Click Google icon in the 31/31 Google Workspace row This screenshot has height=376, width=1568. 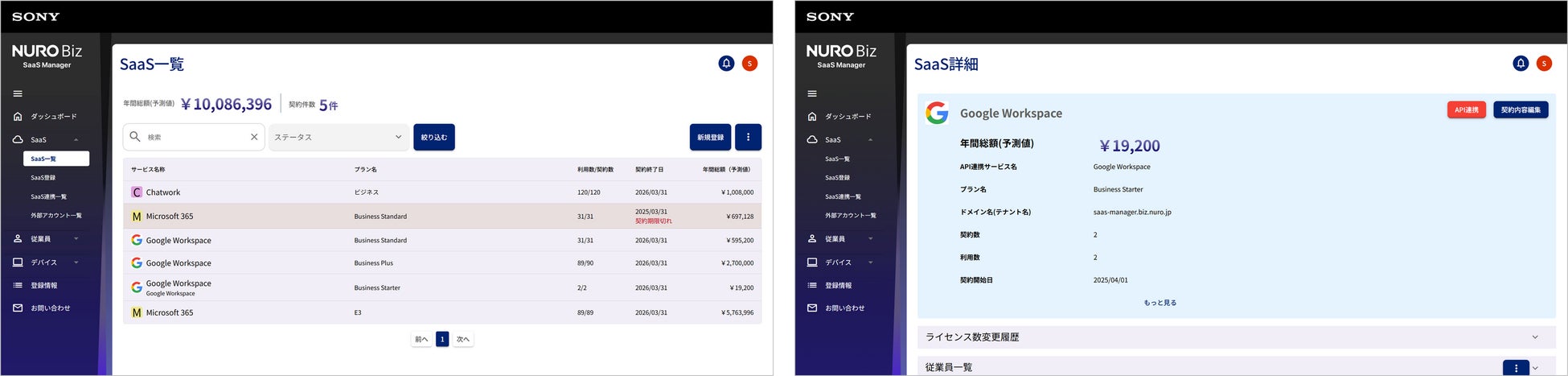pos(137,240)
